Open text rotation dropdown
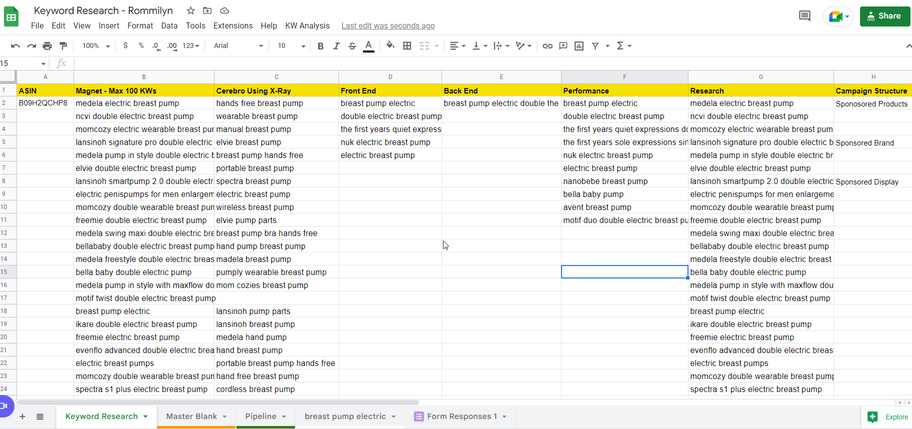 [x=523, y=46]
